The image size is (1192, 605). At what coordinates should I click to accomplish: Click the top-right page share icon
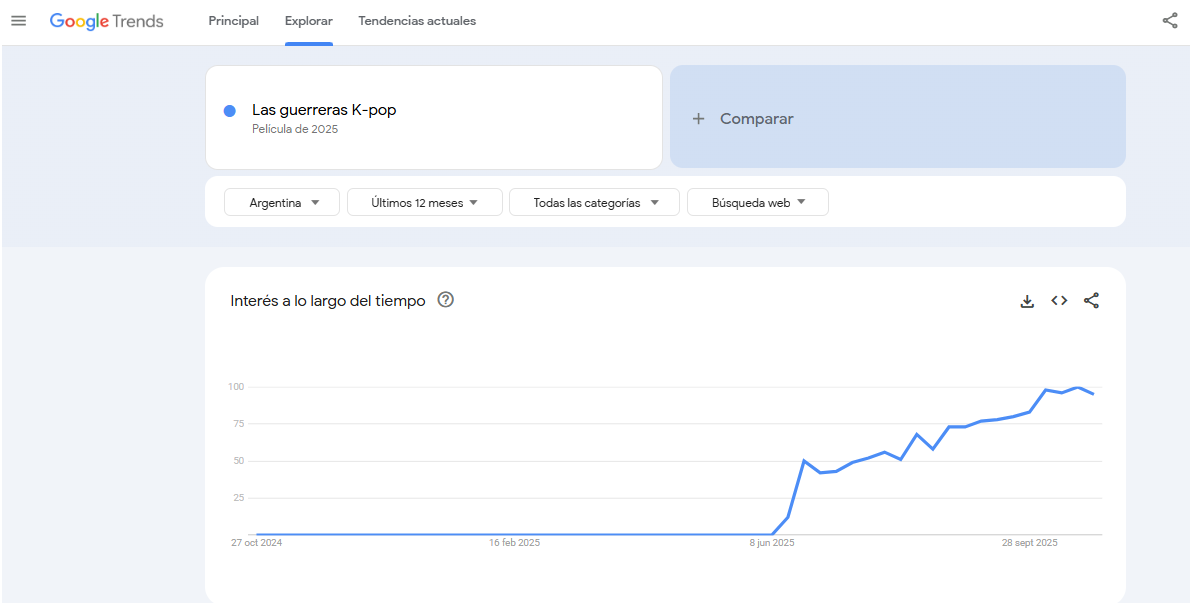click(x=1170, y=21)
